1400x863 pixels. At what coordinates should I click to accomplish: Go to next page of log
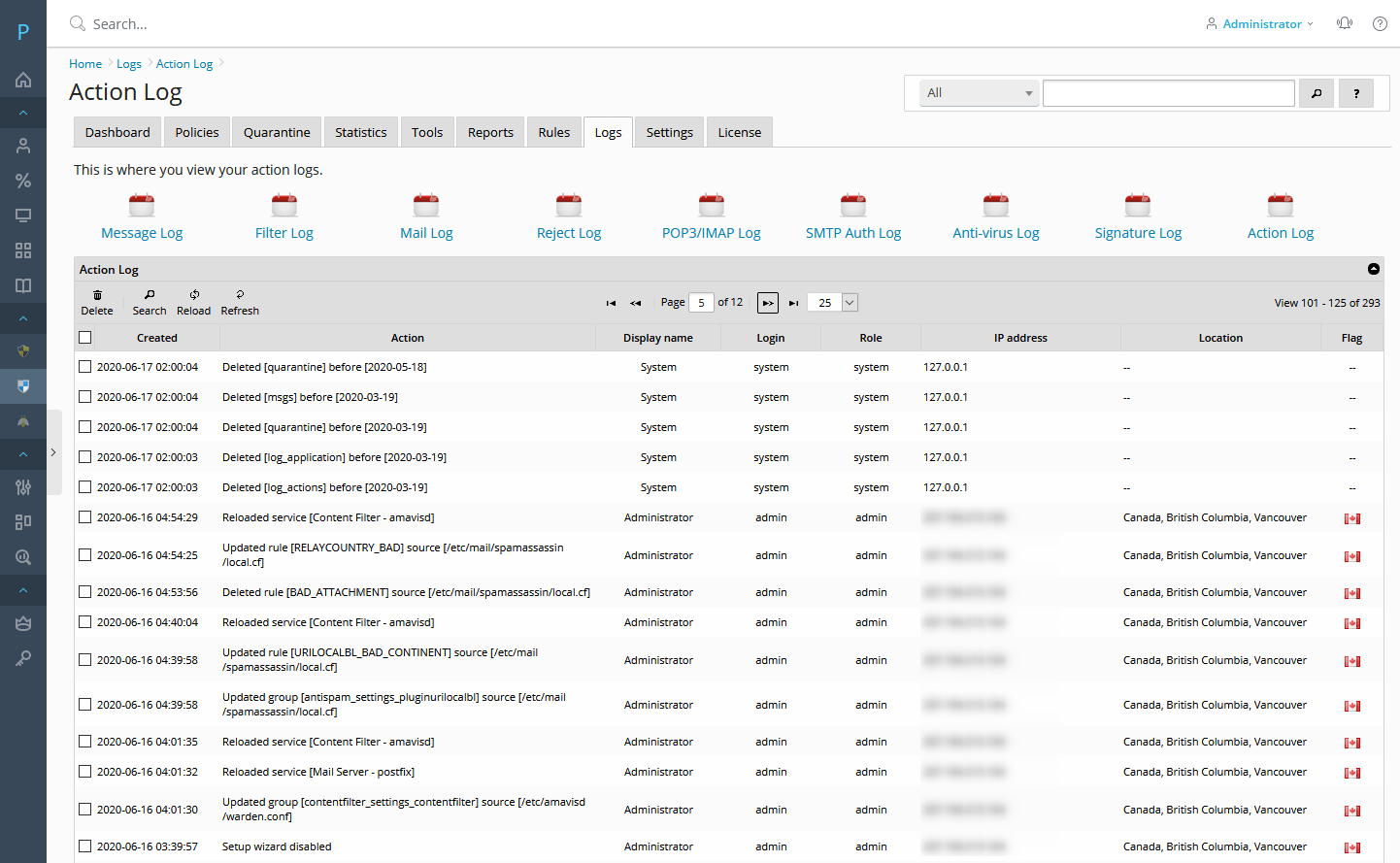pyautogui.click(x=767, y=303)
